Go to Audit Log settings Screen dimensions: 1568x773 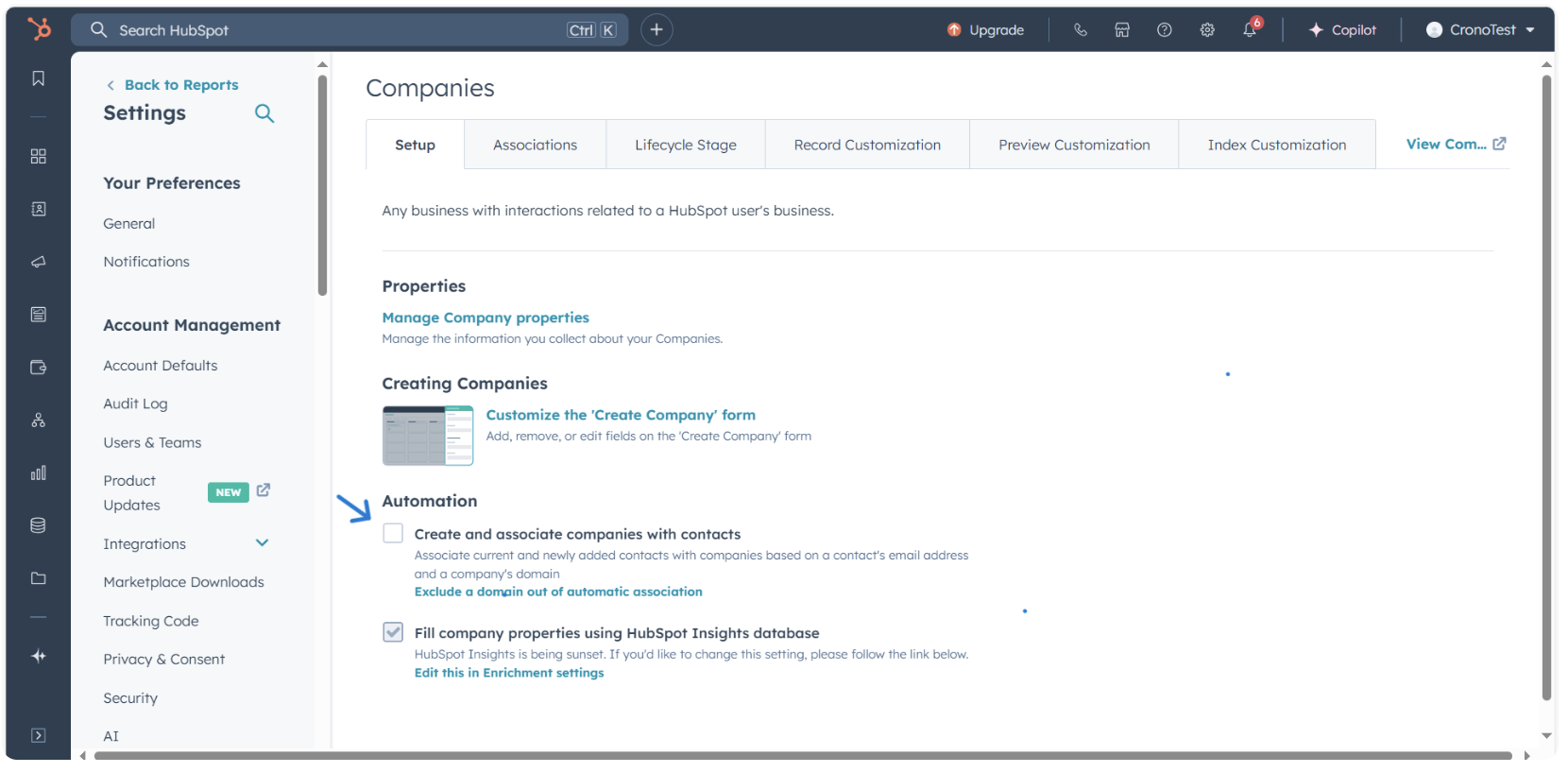[x=135, y=404]
